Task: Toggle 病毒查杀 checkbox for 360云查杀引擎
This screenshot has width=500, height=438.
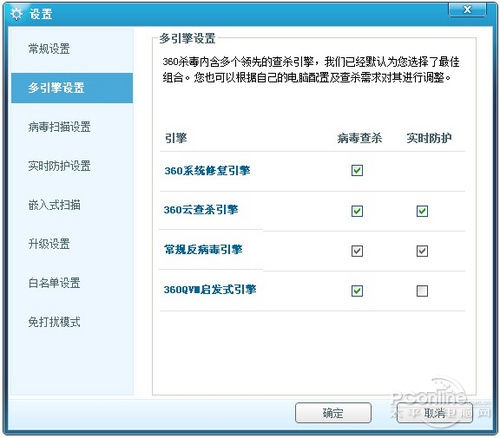Action: point(357,211)
